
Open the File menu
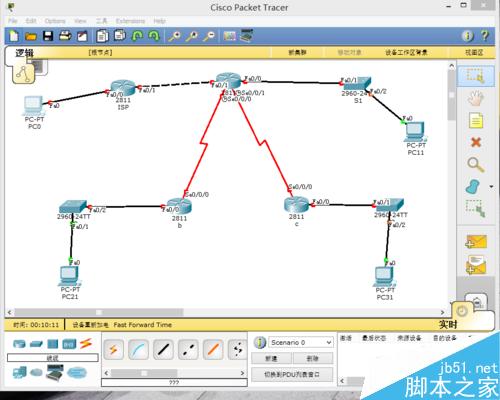pos(13,21)
